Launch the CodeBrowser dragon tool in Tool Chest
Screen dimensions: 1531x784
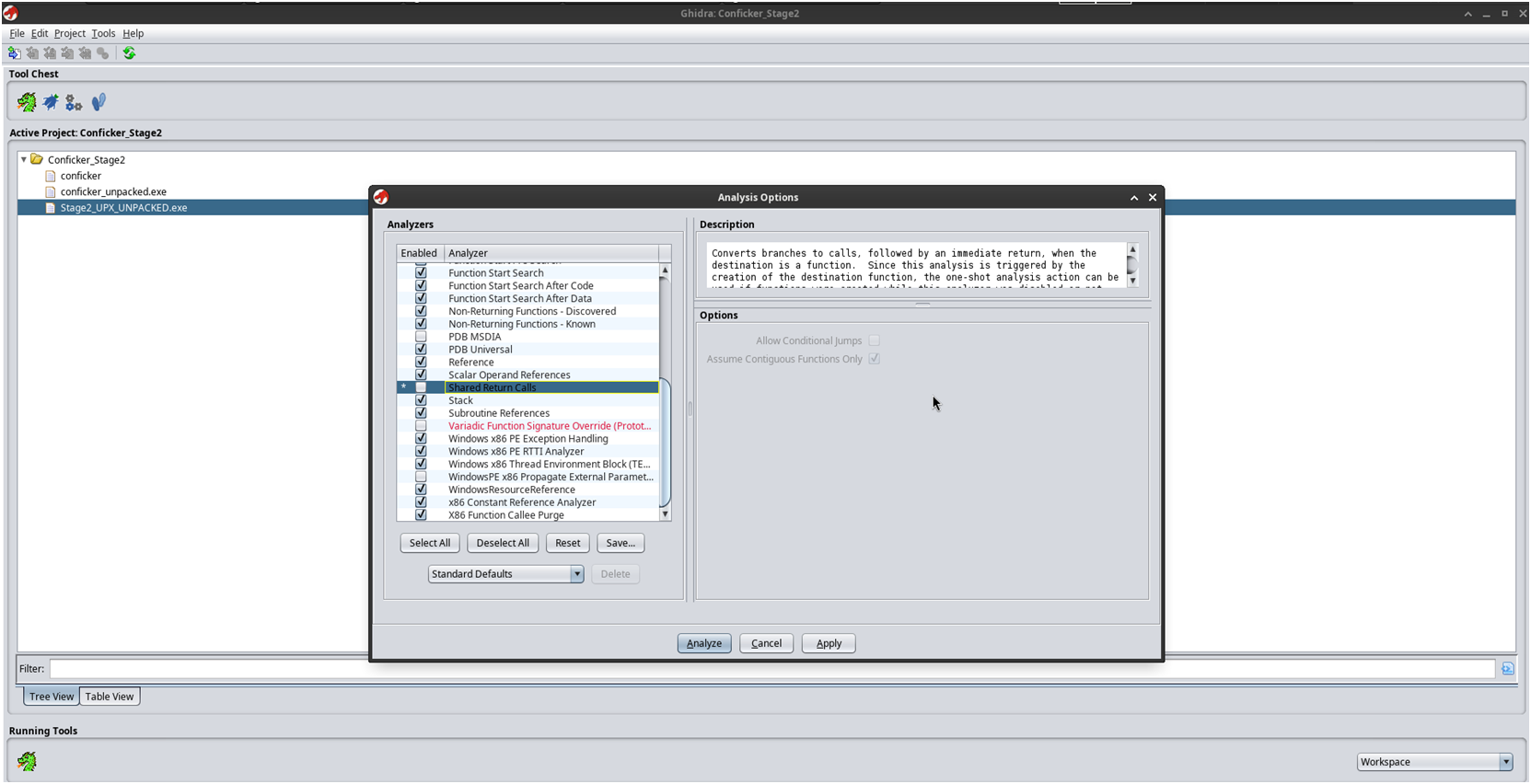click(27, 102)
